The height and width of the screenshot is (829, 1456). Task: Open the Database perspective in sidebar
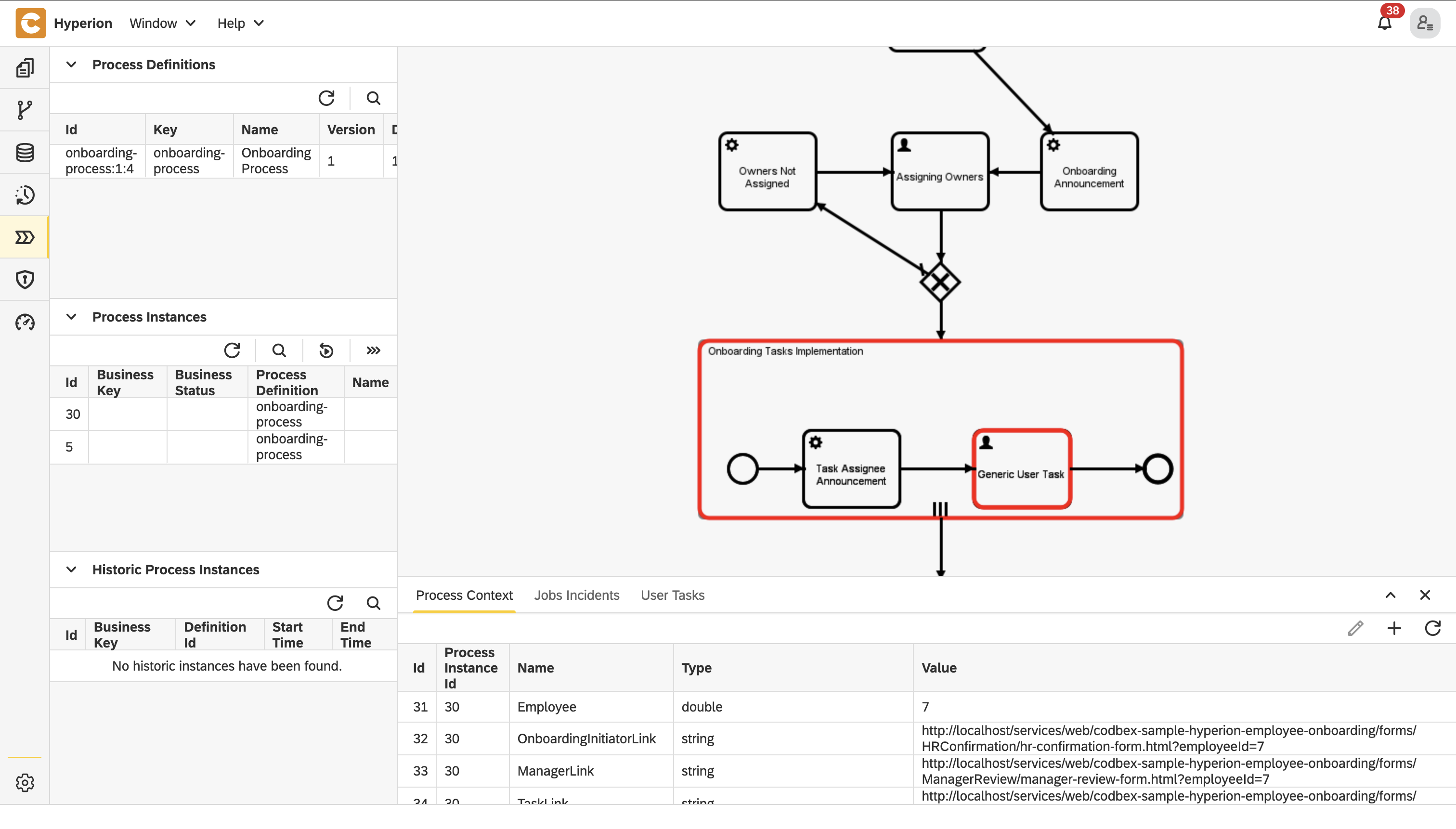[x=25, y=153]
